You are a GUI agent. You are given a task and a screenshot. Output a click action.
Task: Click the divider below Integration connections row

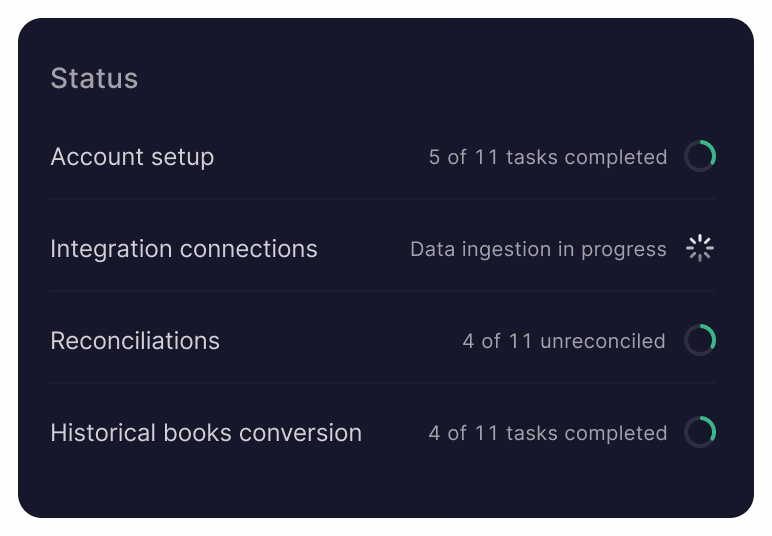click(383, 291)
